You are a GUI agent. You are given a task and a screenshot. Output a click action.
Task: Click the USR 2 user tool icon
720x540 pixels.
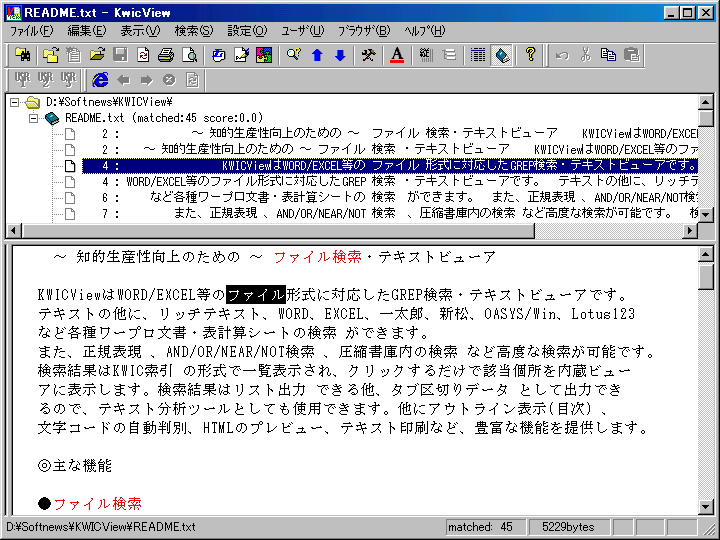(x=45, y=80)
